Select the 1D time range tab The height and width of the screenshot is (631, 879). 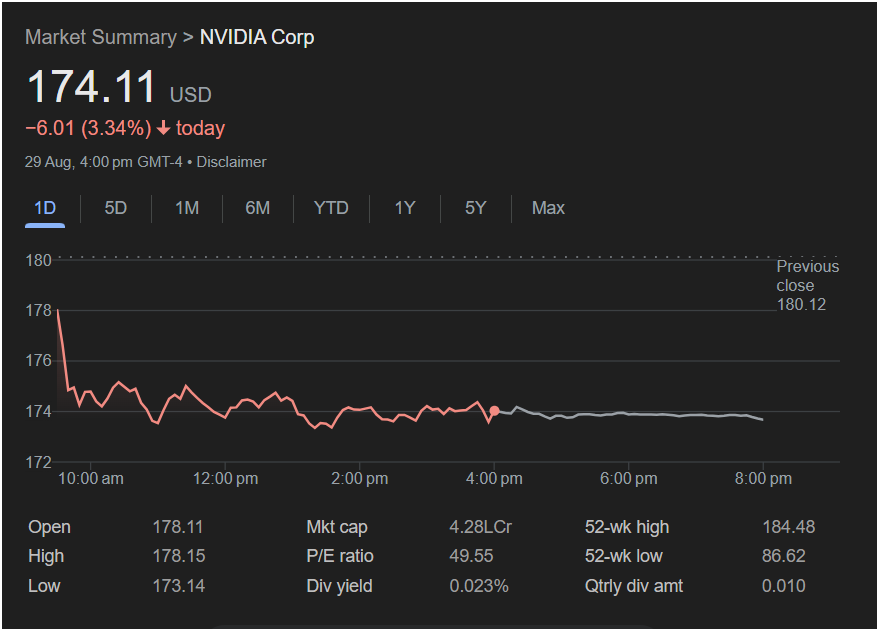[45, 208]
